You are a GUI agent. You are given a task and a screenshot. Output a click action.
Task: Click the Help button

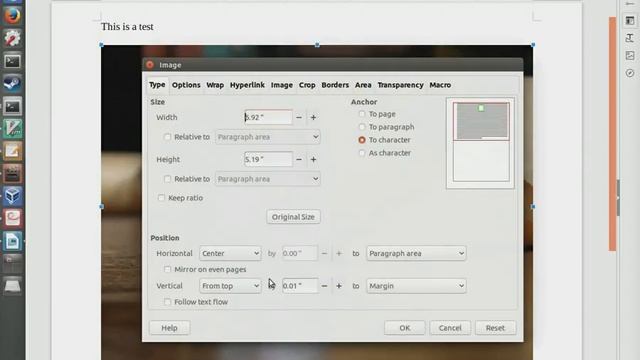(169, 328)
